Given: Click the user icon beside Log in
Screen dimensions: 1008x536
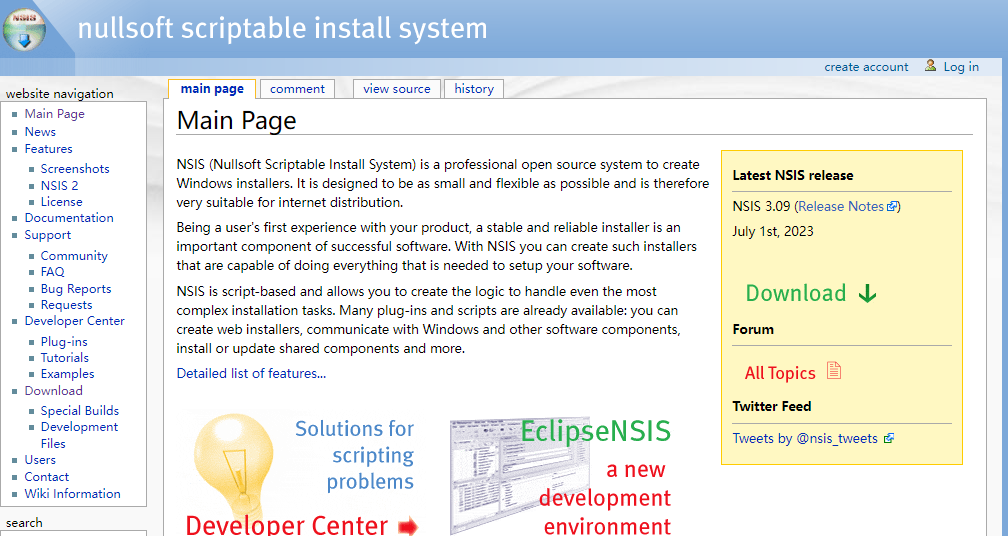Looking at the screenshot, I should tap(930, 66).
